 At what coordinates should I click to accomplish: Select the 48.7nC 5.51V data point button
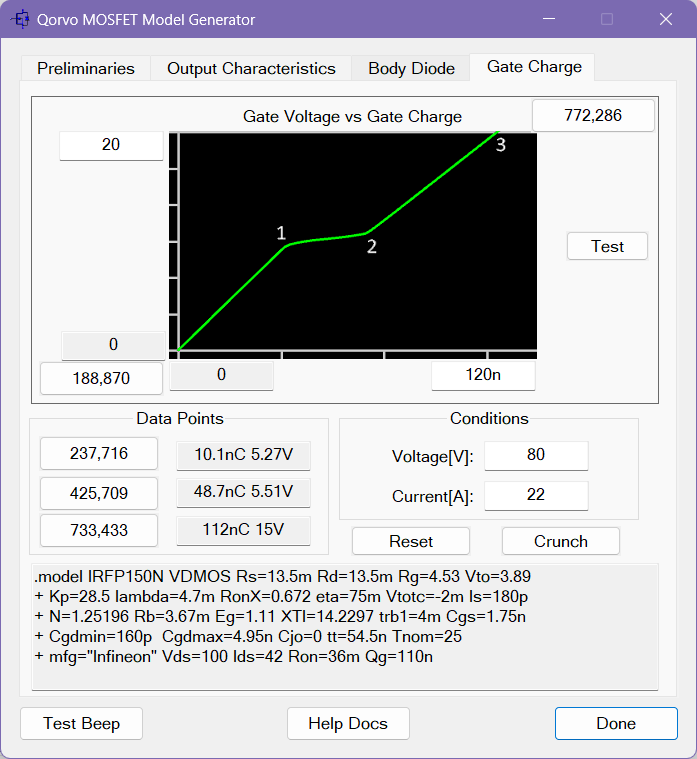(243, 492)
